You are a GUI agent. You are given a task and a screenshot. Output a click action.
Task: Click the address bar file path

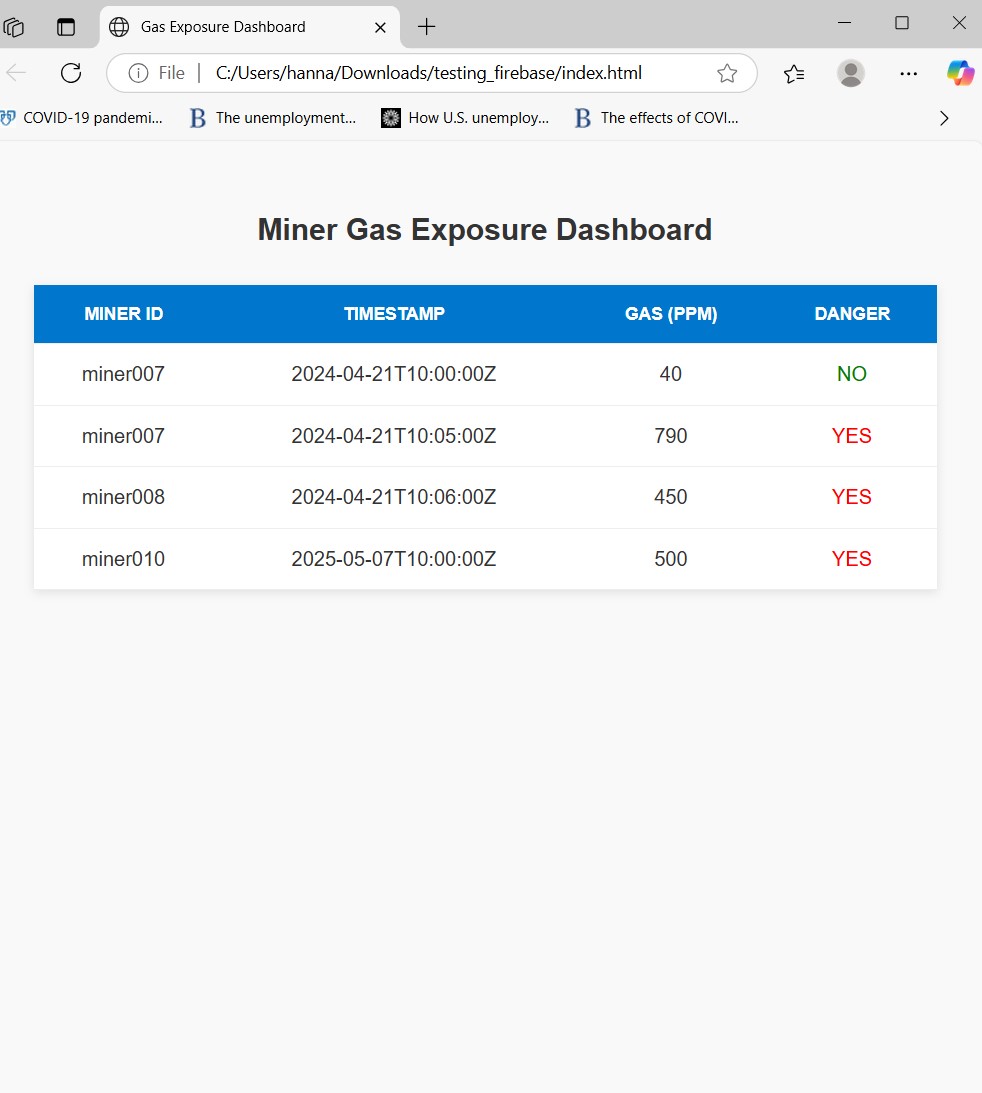429,73
